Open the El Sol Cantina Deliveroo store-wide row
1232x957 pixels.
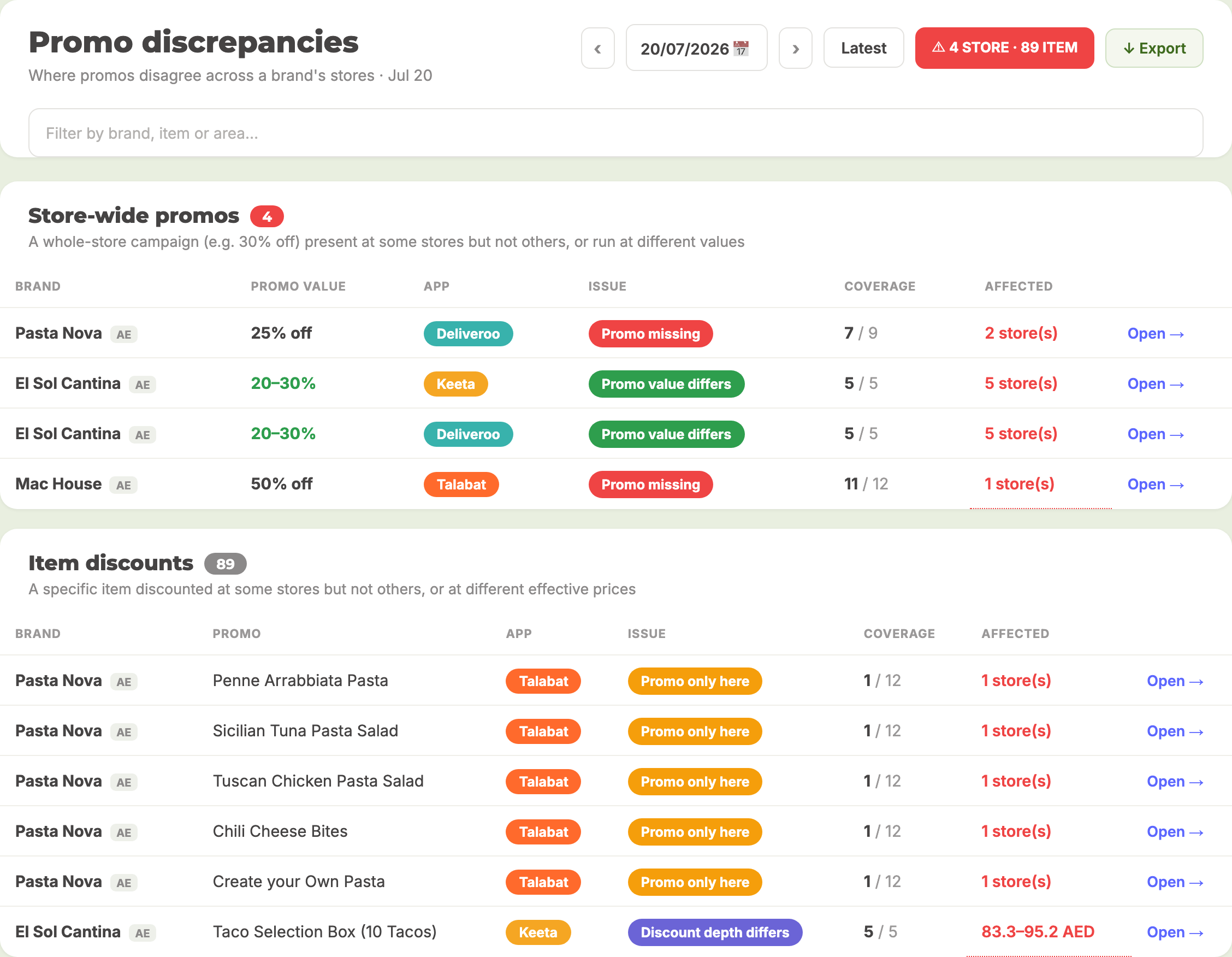[x=1156, y=434]
